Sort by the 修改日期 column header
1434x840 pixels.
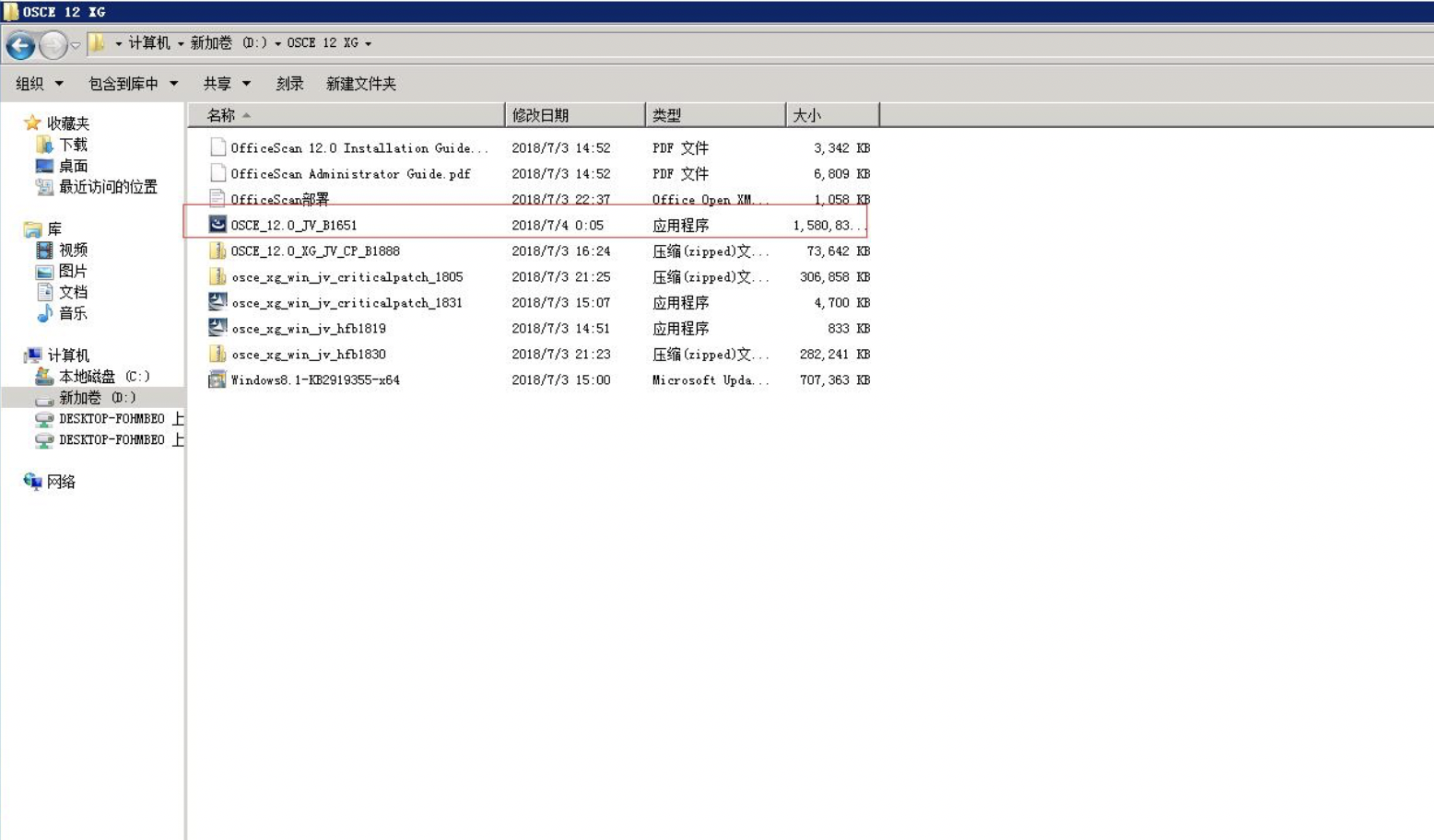(575, 115)
